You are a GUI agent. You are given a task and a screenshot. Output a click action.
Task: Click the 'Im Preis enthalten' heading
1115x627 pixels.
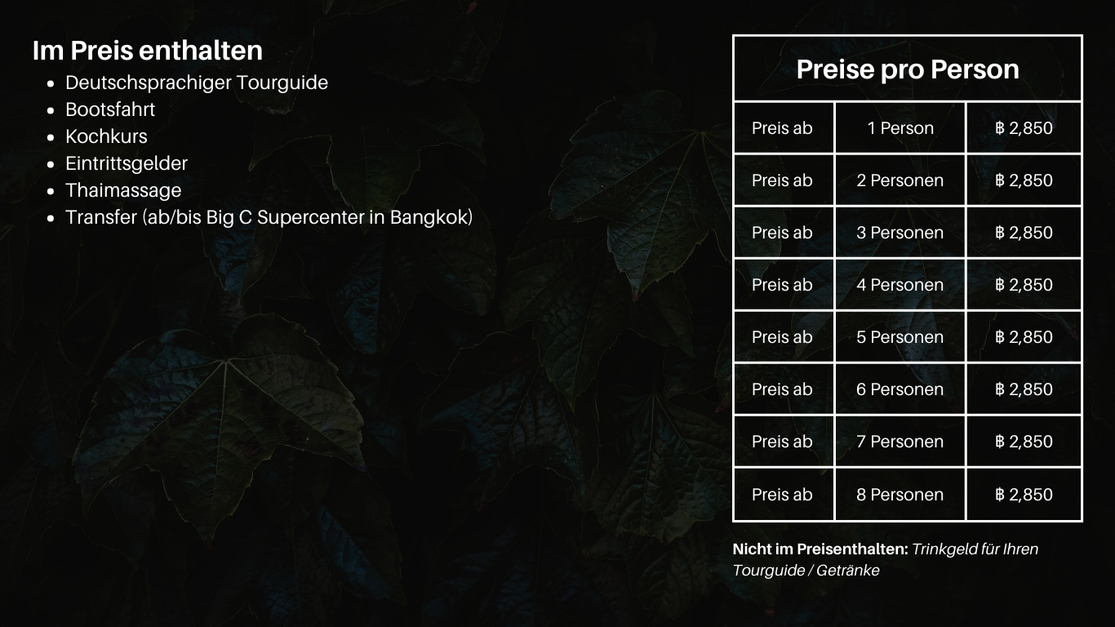(147, 50)
